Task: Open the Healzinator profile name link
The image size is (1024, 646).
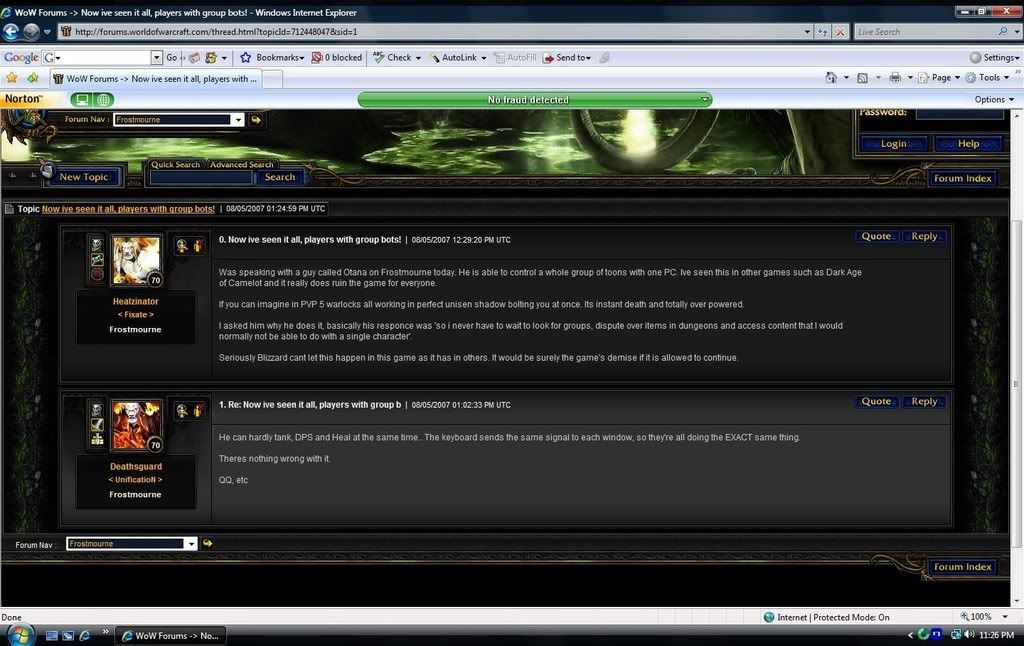Action: [135, 302]
